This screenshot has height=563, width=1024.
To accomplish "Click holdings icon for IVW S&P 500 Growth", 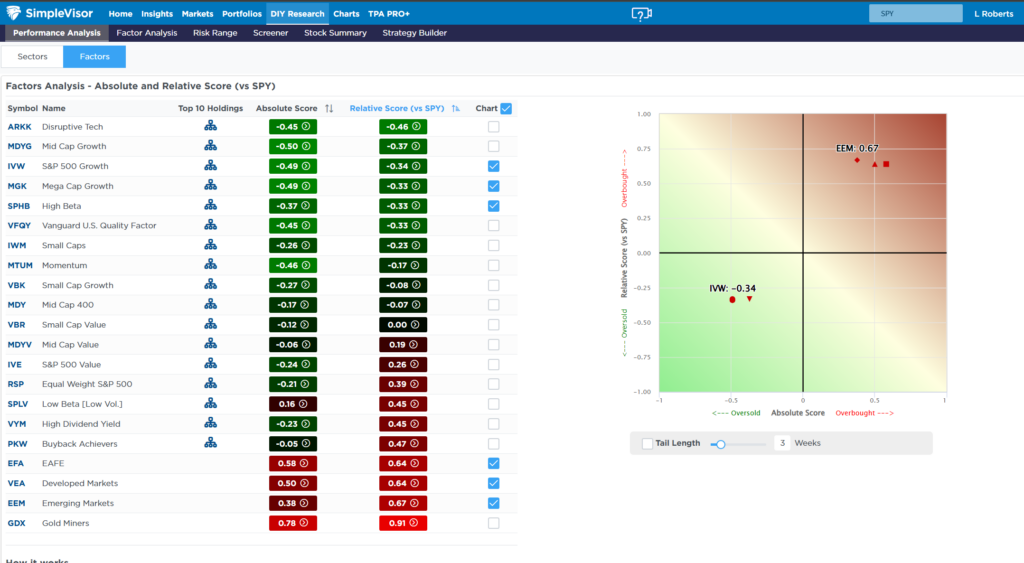I will [x=210, y=166].
